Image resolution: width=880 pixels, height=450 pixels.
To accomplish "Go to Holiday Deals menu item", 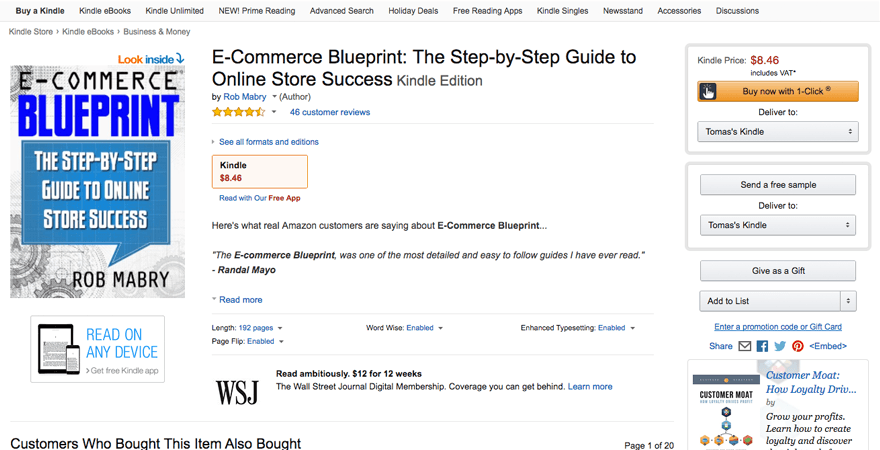I will [413, 11].
